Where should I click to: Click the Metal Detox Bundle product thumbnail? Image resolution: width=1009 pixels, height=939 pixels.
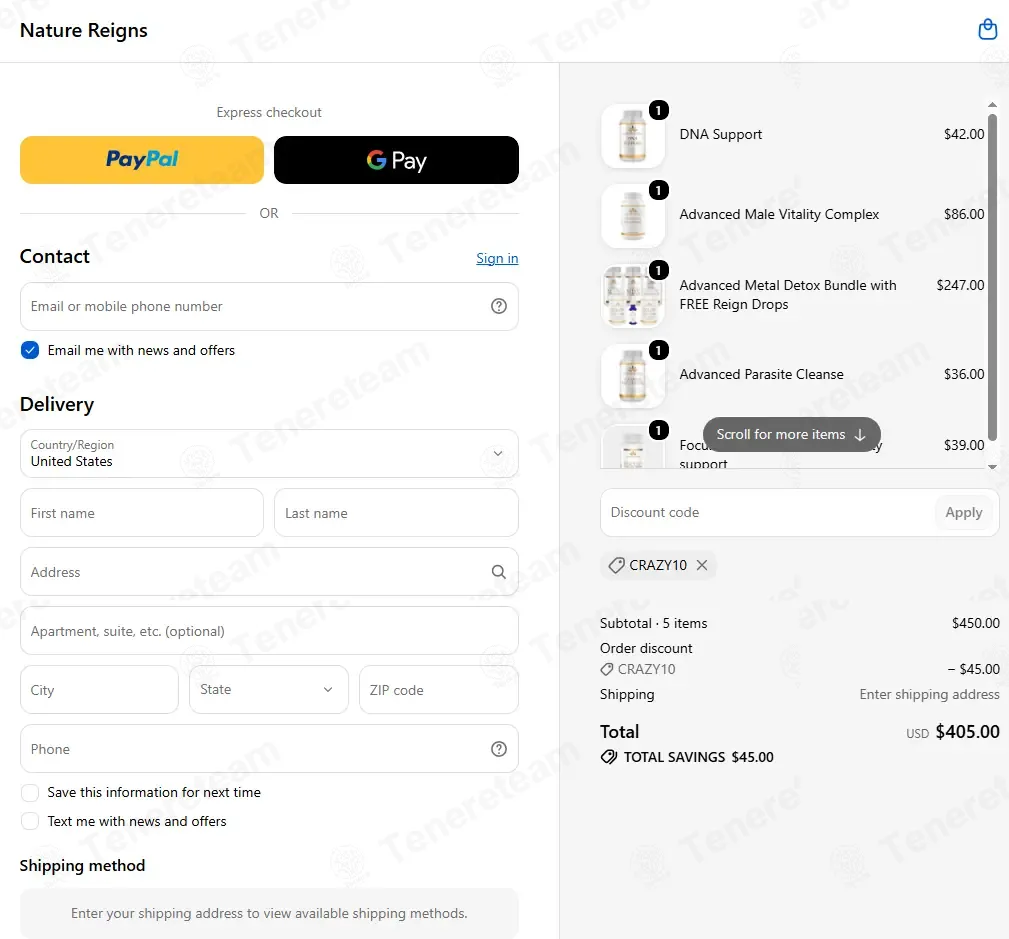pyautogui.click(x=633, y=295)
